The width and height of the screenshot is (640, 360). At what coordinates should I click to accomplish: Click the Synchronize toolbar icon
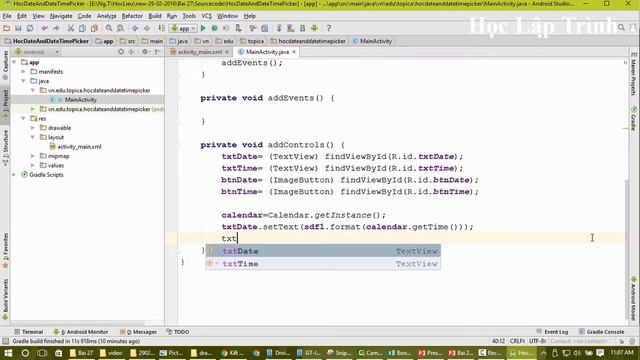pos(30,28)
